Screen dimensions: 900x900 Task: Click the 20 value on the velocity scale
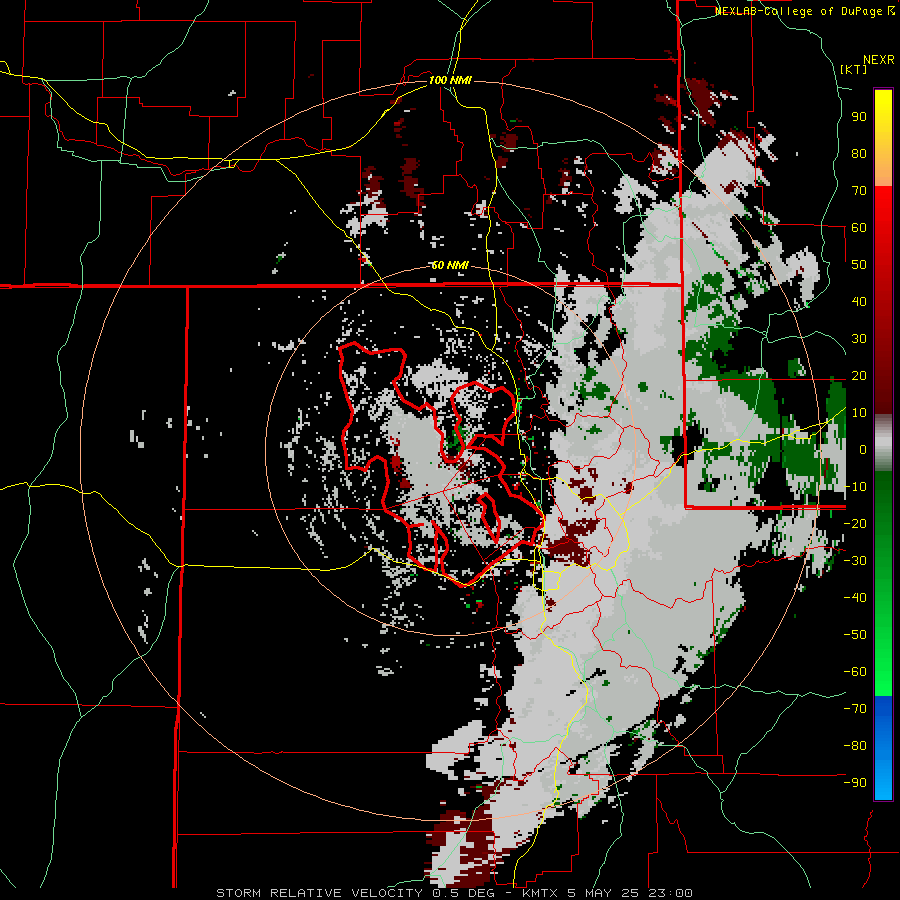click(859, 375)
